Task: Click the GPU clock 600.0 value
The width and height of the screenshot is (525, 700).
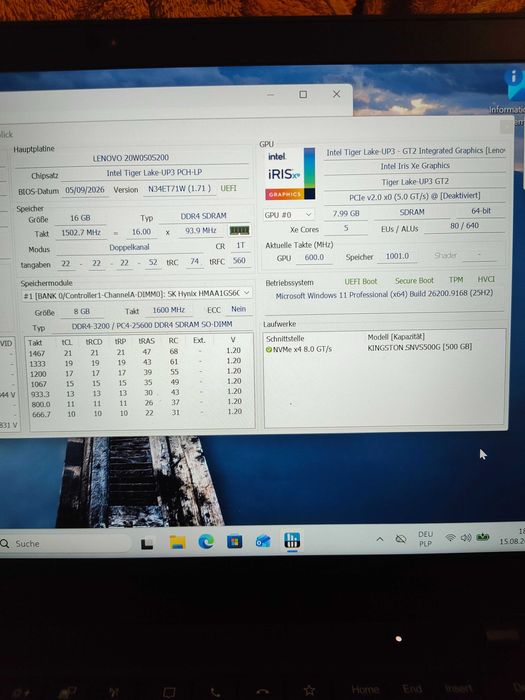Action: [314, 257]
